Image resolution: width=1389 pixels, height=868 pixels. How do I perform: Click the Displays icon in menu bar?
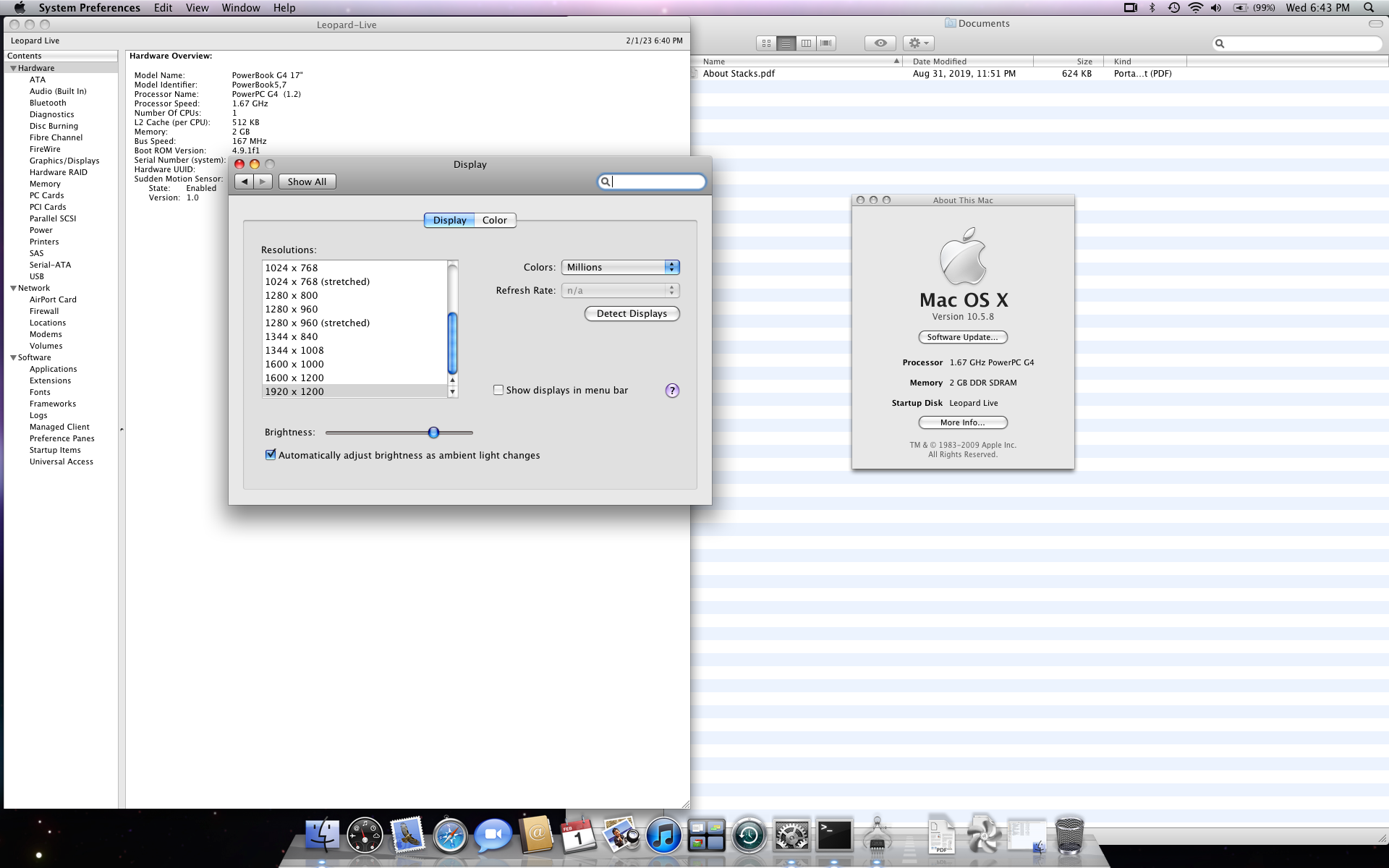(1130, 7)
